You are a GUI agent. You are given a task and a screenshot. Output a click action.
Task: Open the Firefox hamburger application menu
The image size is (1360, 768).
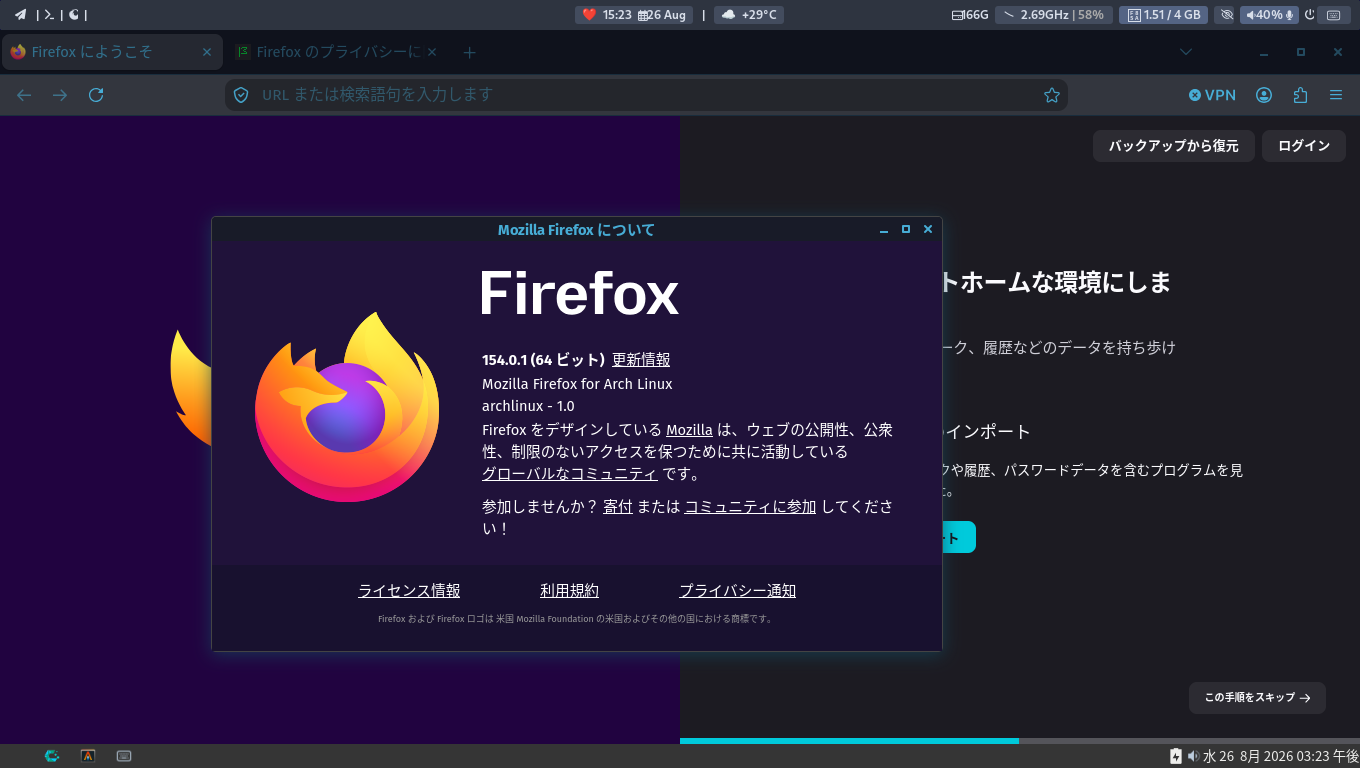pos(1336,95)
